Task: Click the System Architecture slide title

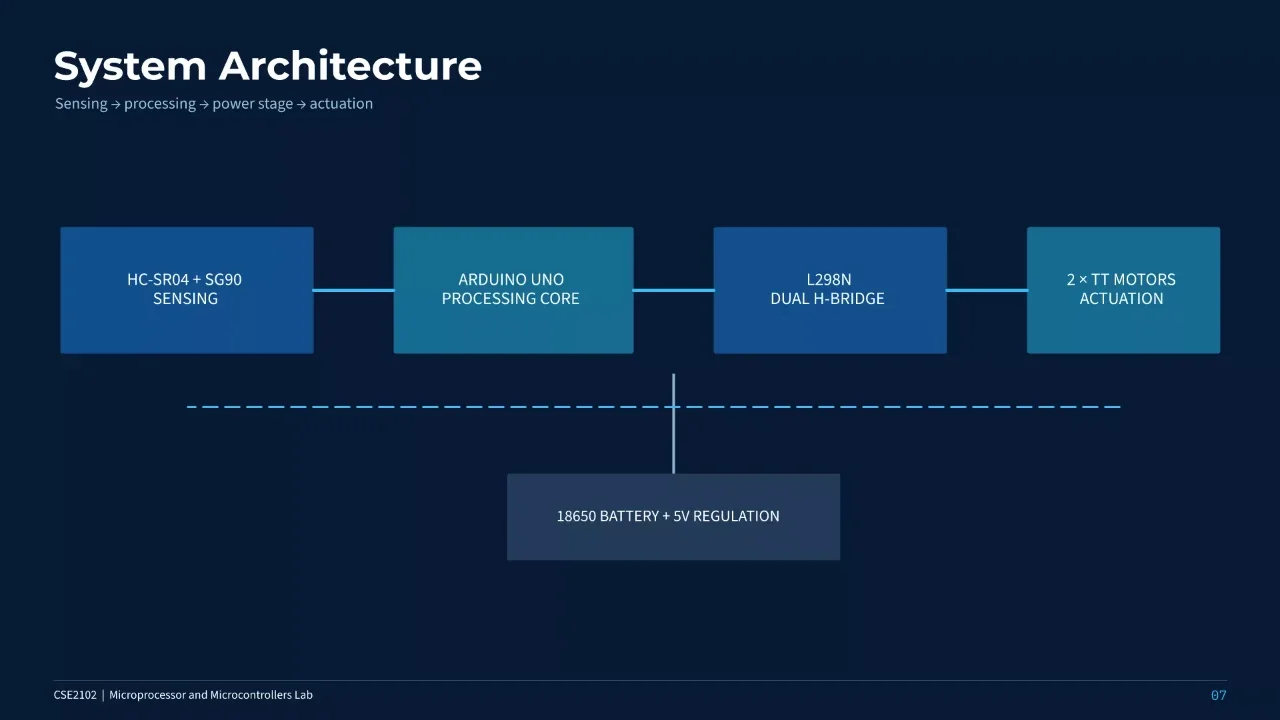Action: click(x=267, y=66)
